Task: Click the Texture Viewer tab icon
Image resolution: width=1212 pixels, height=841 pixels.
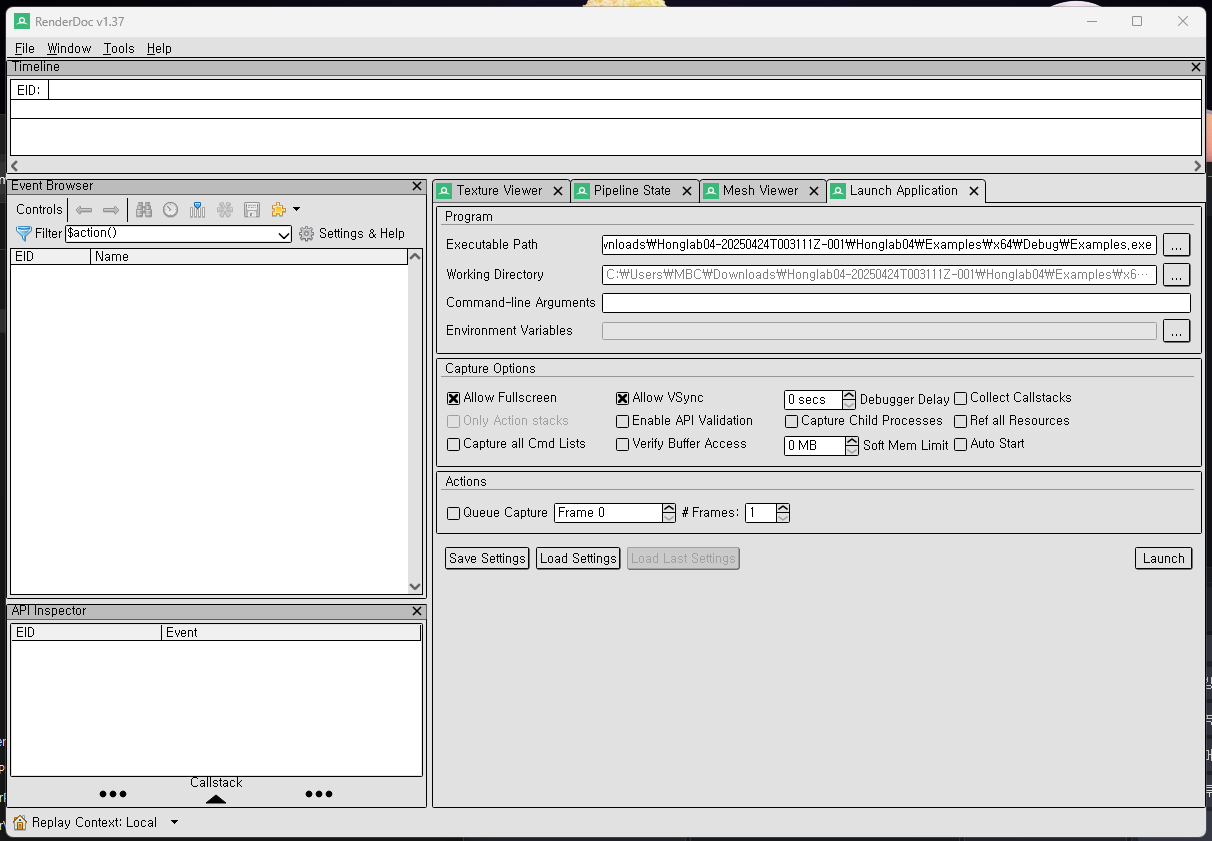Action: pos(444,190)
